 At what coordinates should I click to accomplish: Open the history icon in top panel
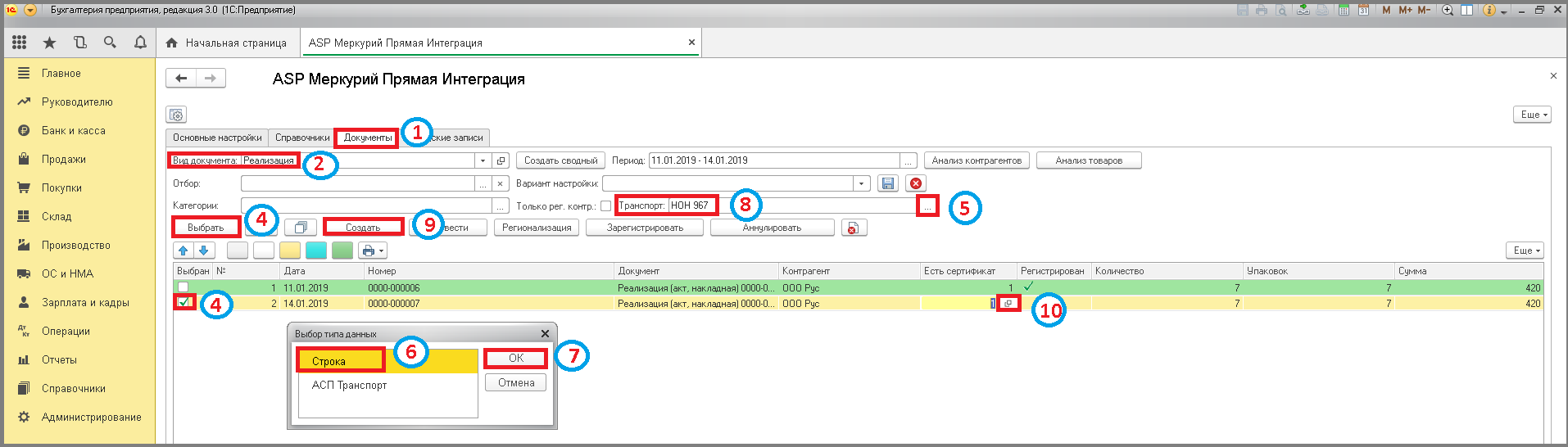(79, 43)
